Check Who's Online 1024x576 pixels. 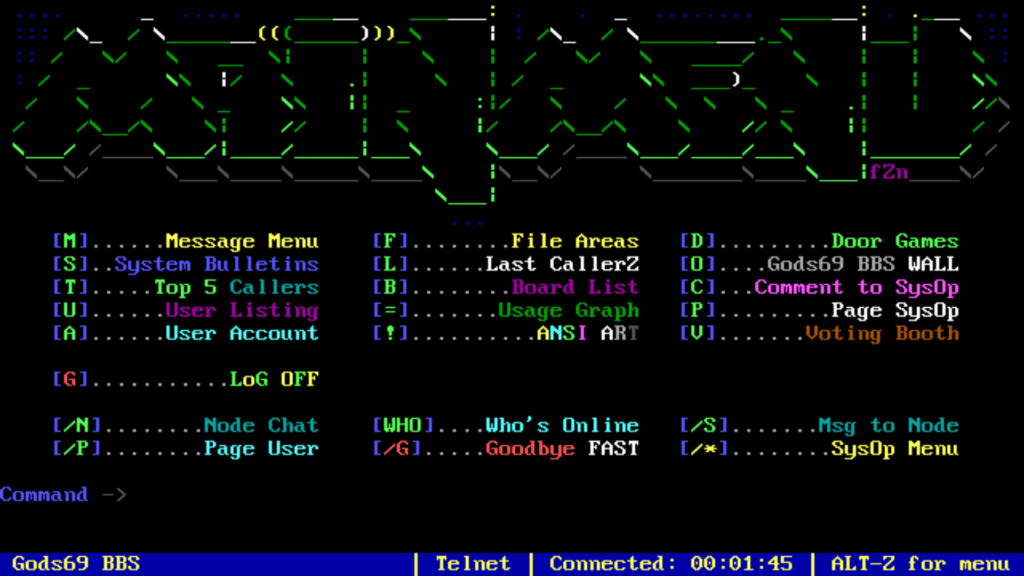(561, 425)
